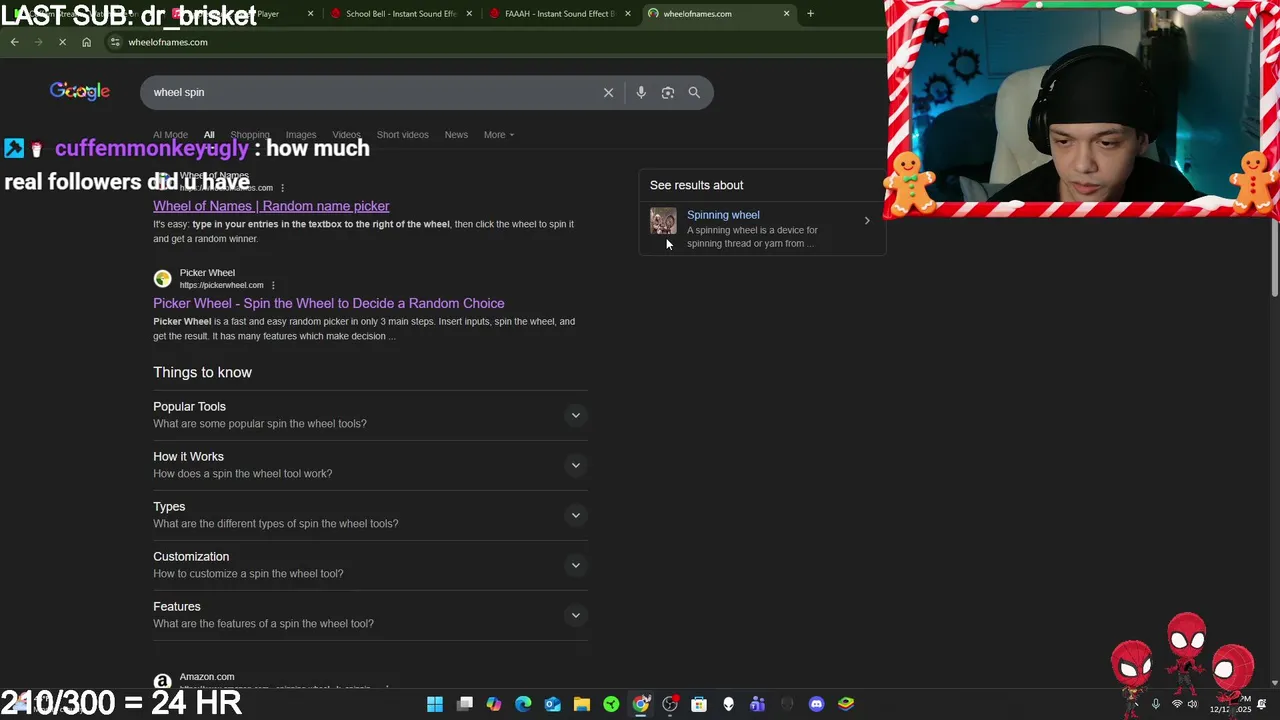Image resolution: width=1280 pixels, height=720 pixels.
Task: Open Outlook from the taskbar
Action: [x=553, y=704]
